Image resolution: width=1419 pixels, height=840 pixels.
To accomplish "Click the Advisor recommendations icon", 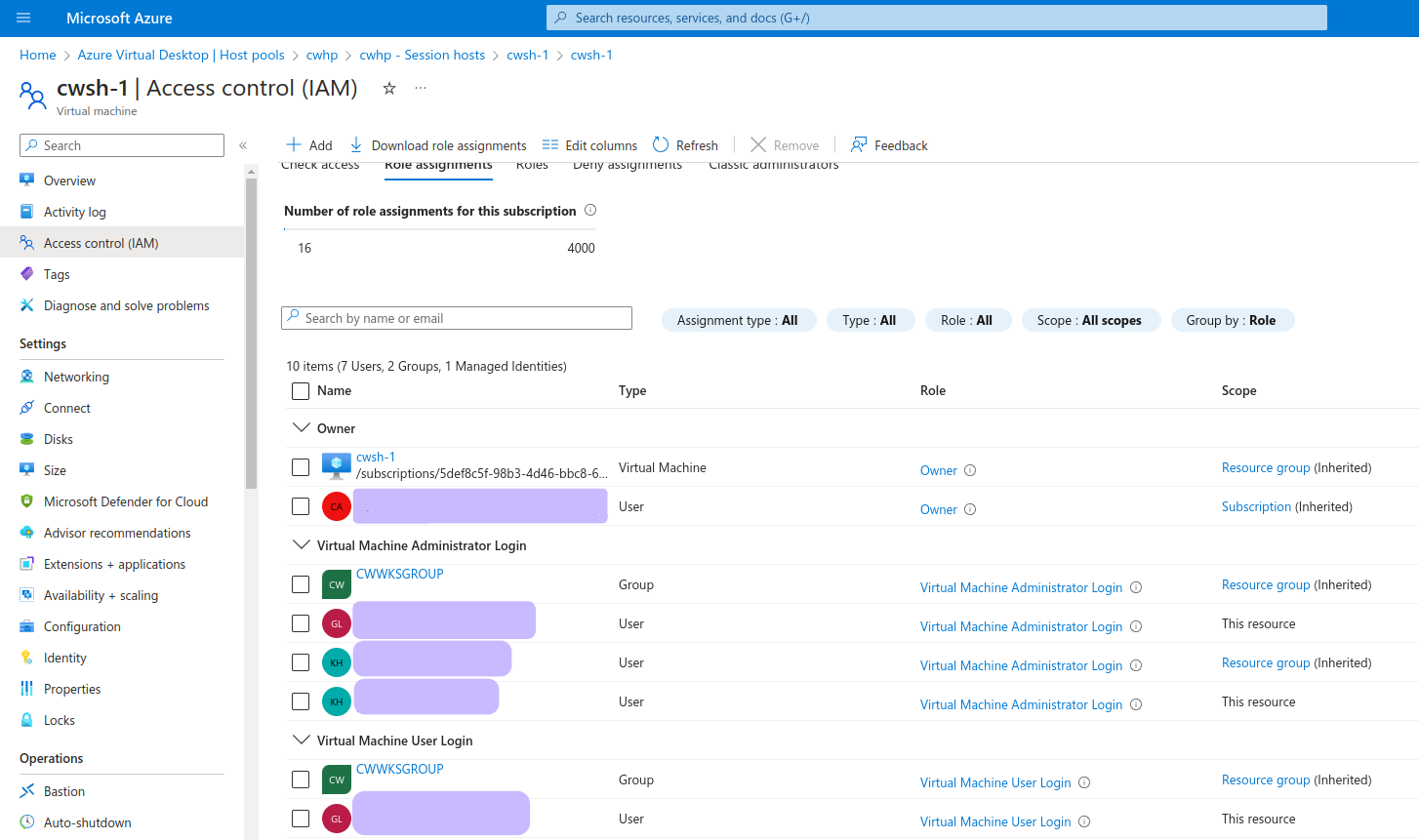I will click(x=27, y=533).
